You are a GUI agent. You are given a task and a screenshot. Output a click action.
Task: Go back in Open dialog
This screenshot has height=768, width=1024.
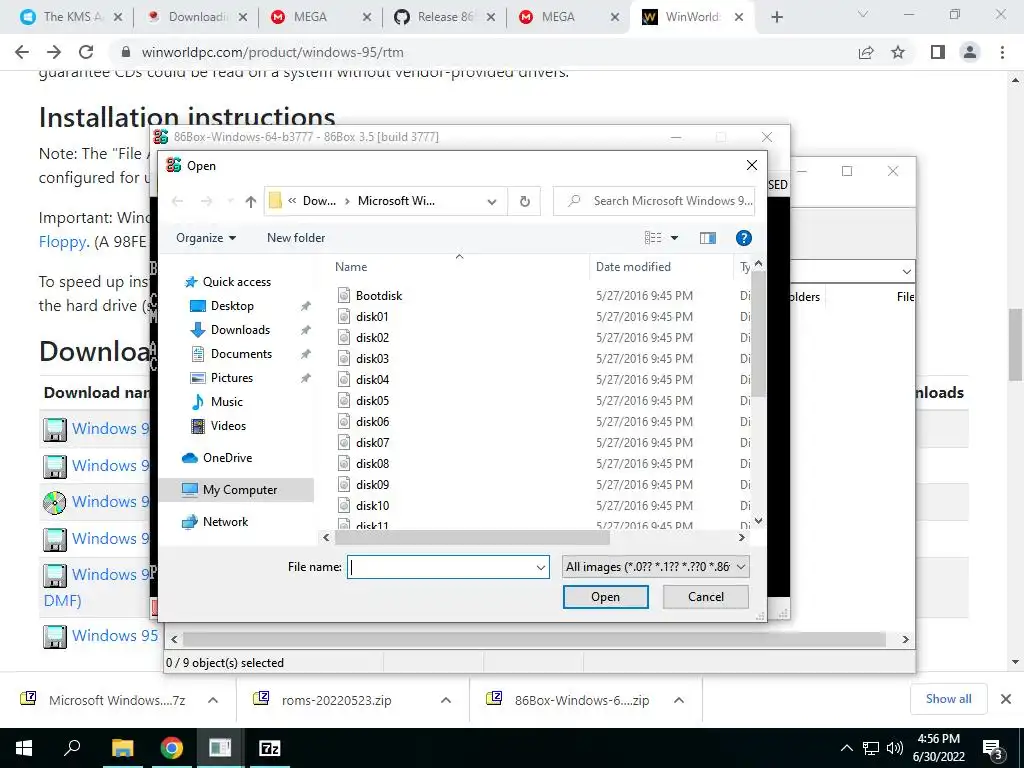click(178, 201)
